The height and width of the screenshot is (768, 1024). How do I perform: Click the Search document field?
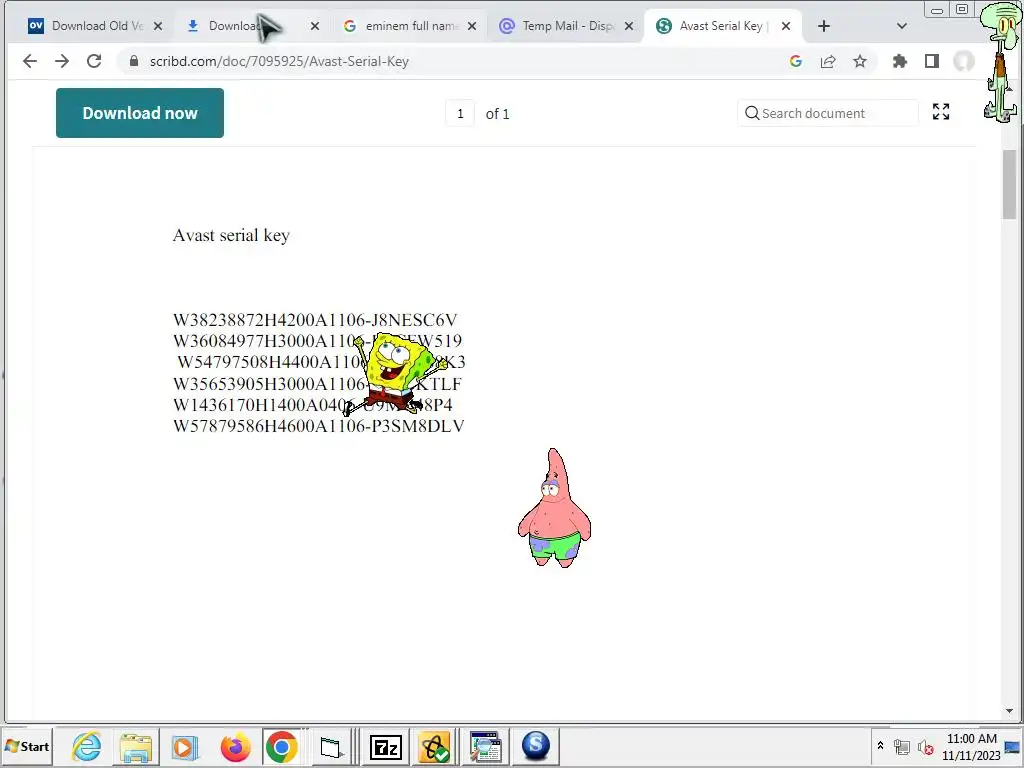coord(827,113)
